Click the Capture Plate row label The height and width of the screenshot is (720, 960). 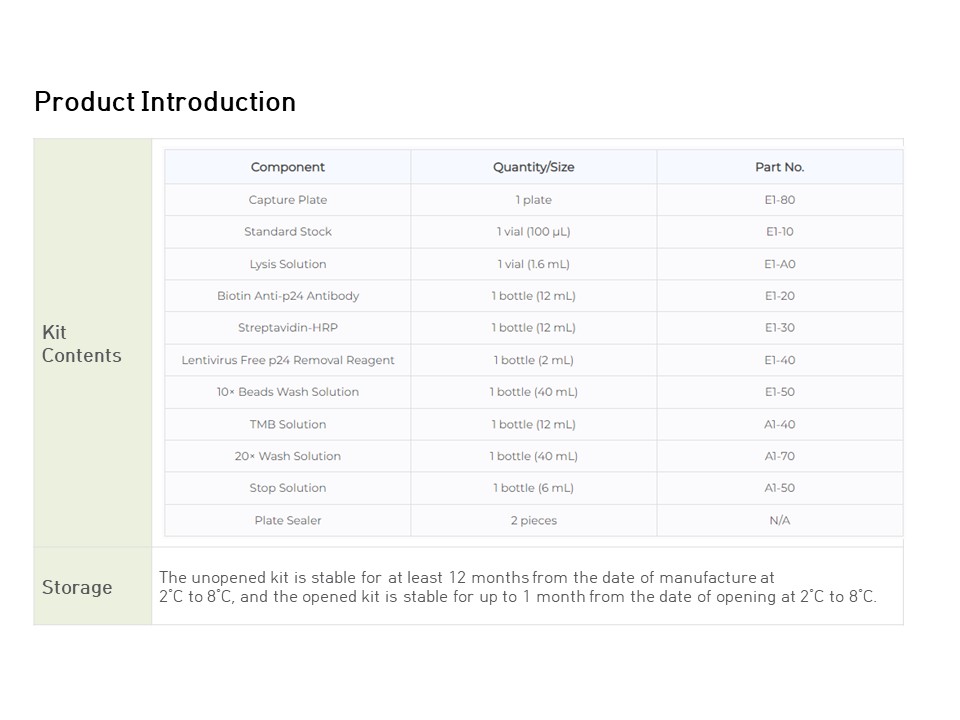click(288, 200)
